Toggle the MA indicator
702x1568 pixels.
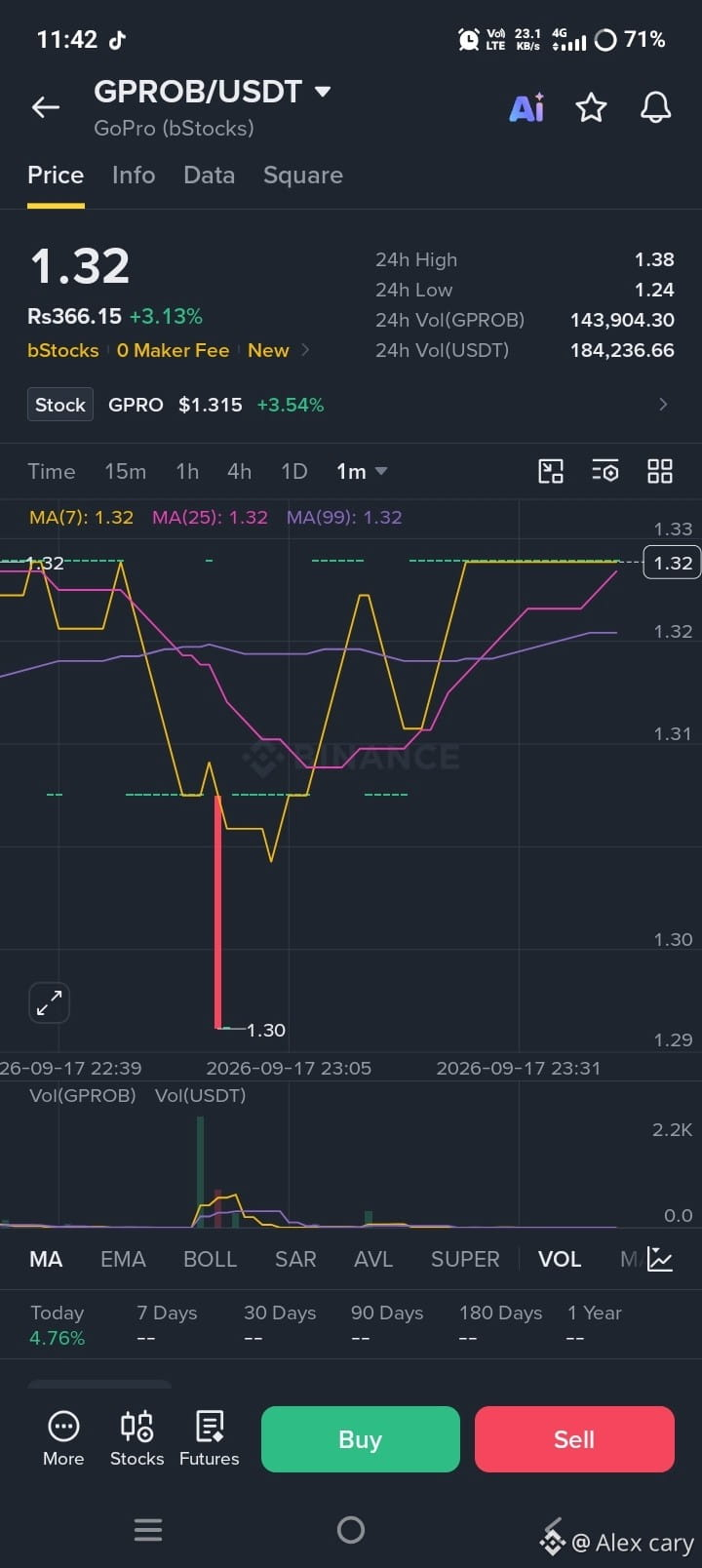pos(46,1259)
